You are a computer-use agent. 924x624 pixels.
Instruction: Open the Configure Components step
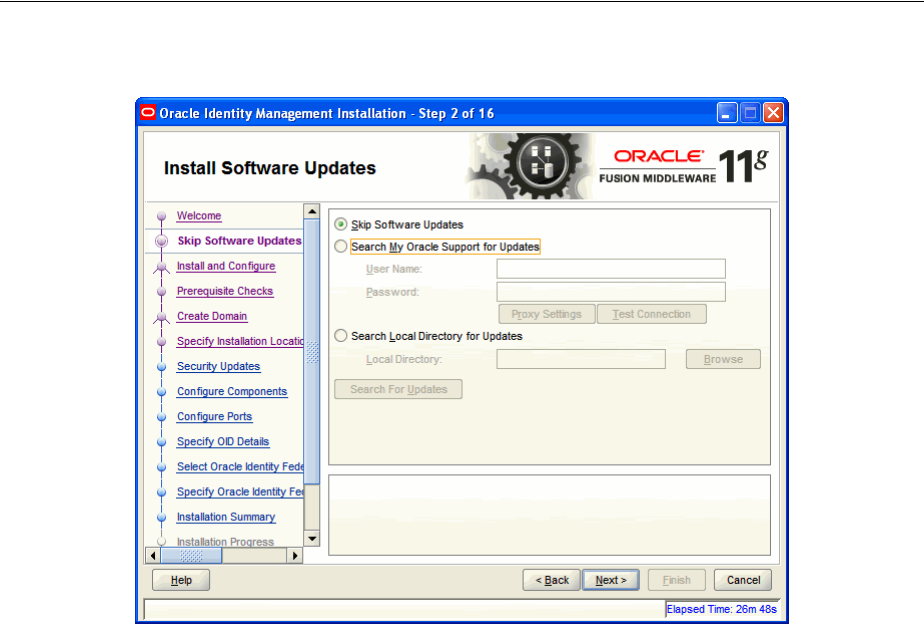pyautogui.click(x=232, y=391)
